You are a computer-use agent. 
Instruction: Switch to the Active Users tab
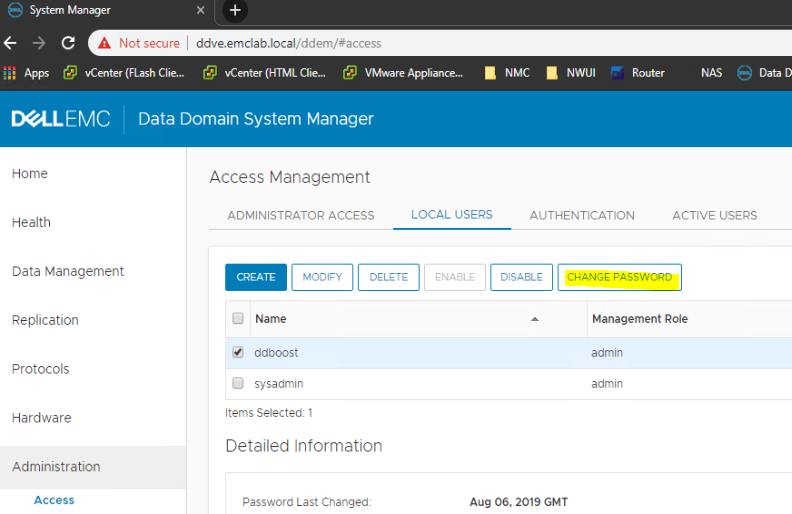tap(714, 215)
